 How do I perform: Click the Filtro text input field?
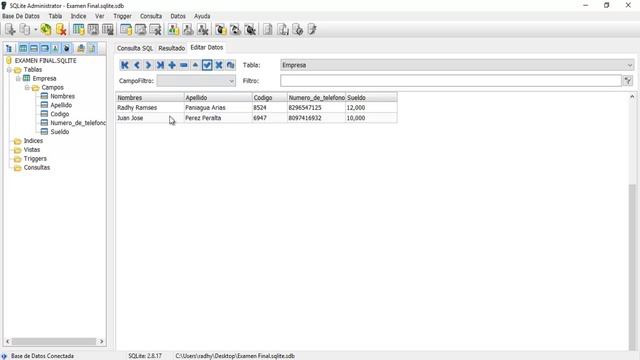coord(451,81)
